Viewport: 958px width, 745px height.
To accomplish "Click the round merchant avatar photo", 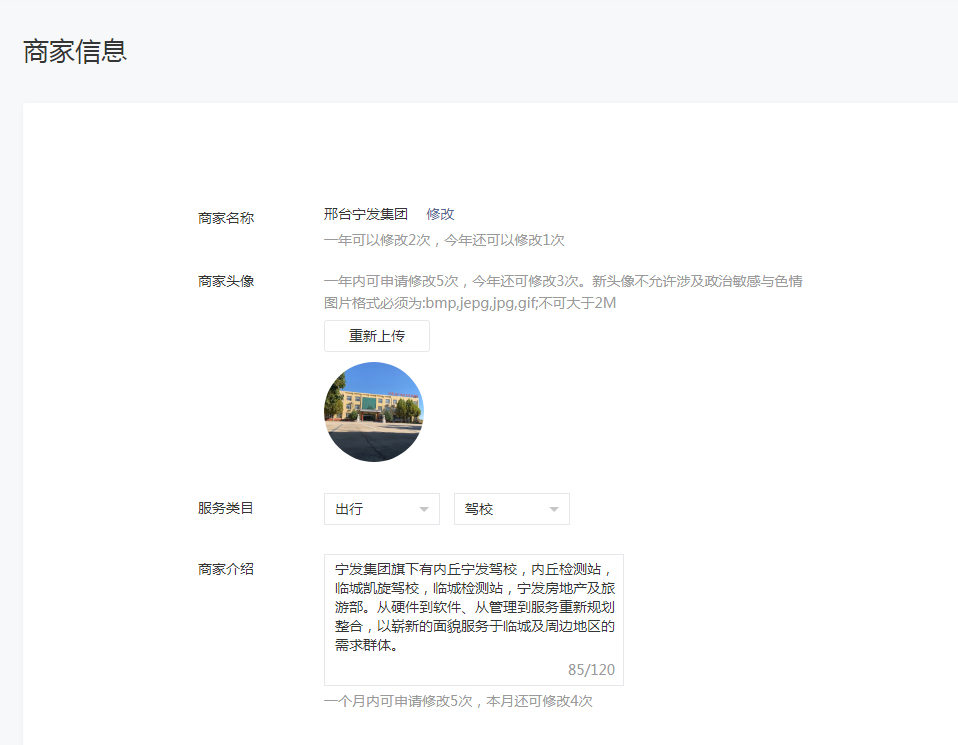I will (x=374, y=412).
